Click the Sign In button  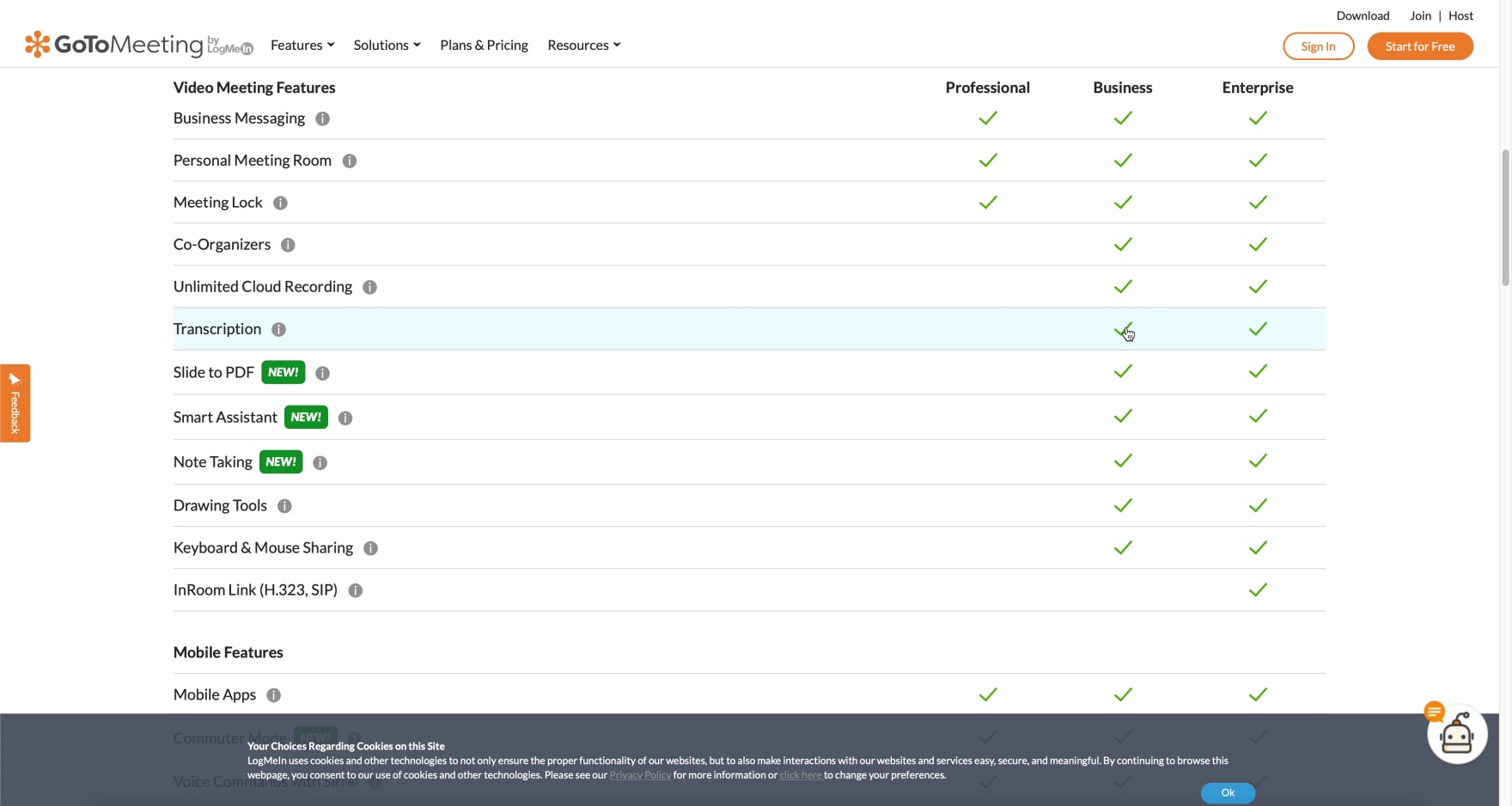click(x=1318, y=46)
